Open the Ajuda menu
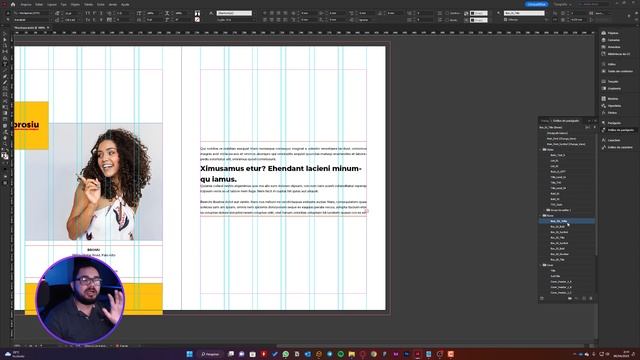640x360 pixels. click(x=125, y=4)
